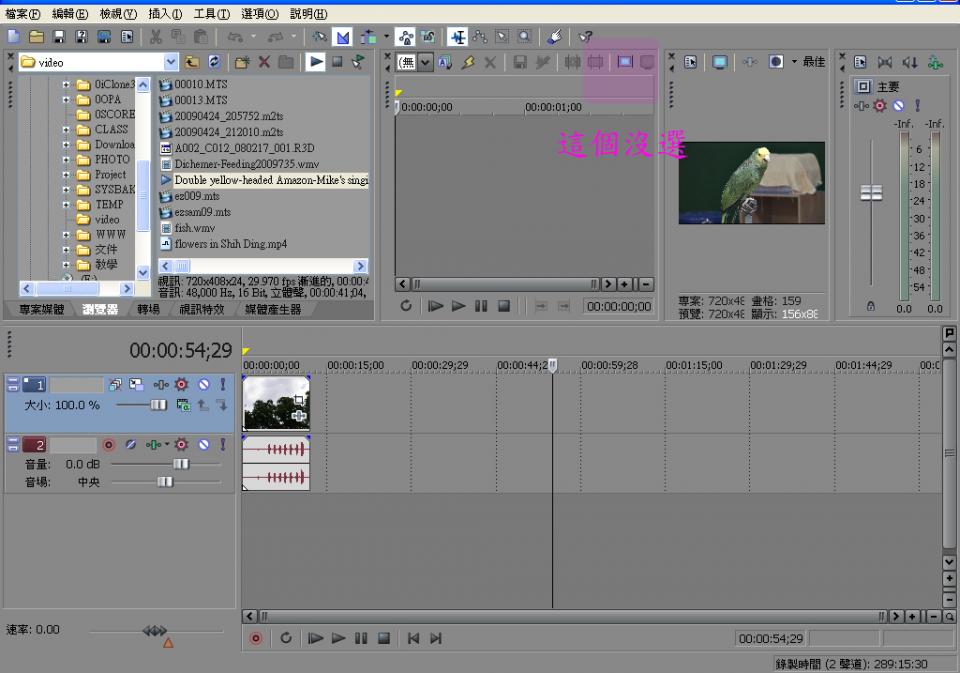
Task: Click the track 1 Track FX icon
Action: [181, 384]
